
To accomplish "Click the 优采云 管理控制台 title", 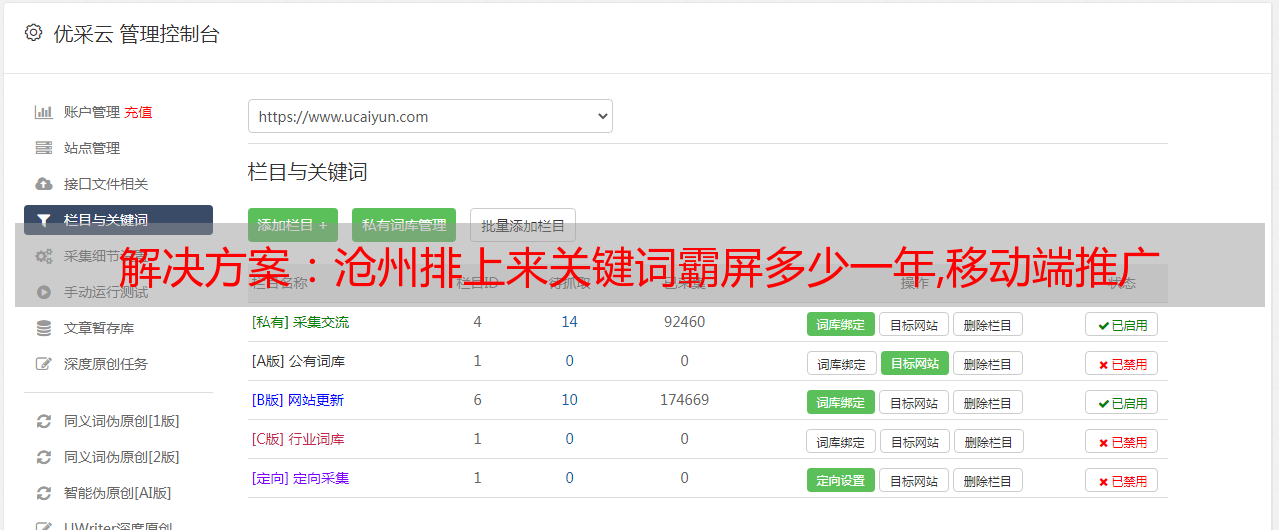I will [136, 34].
